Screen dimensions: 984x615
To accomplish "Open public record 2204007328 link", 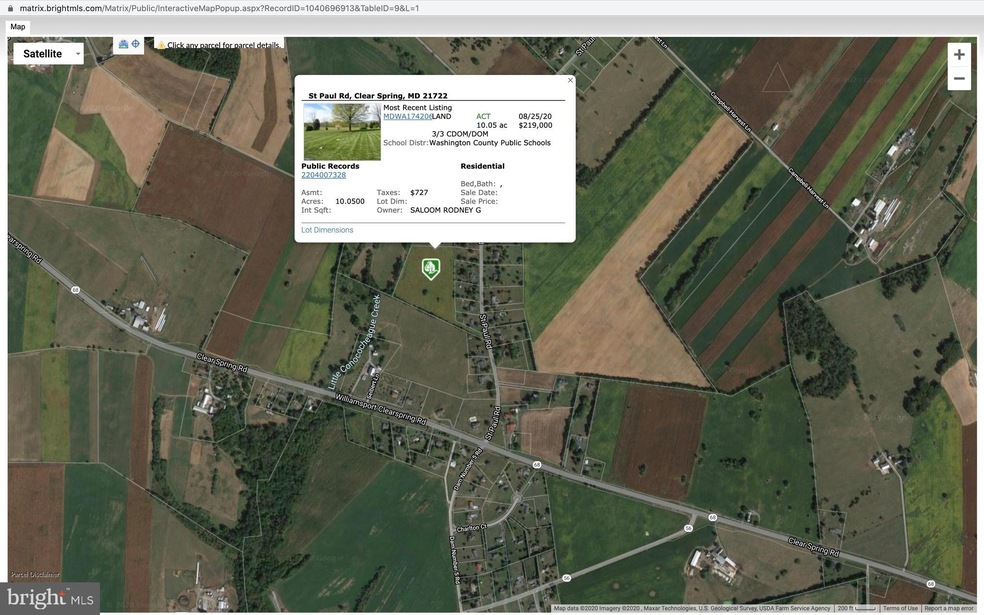I will (x=323, y=175).
